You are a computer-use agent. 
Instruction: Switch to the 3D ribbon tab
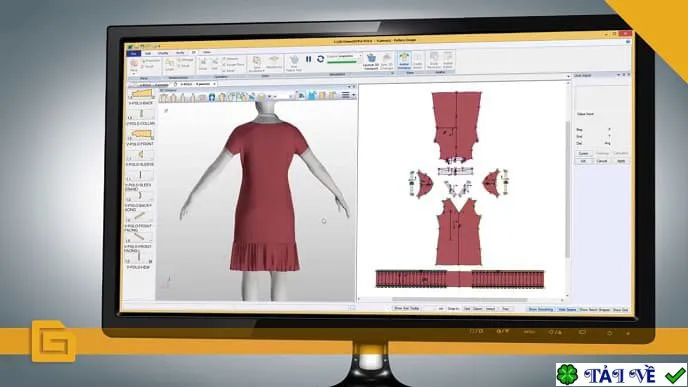tap(194, 52)
